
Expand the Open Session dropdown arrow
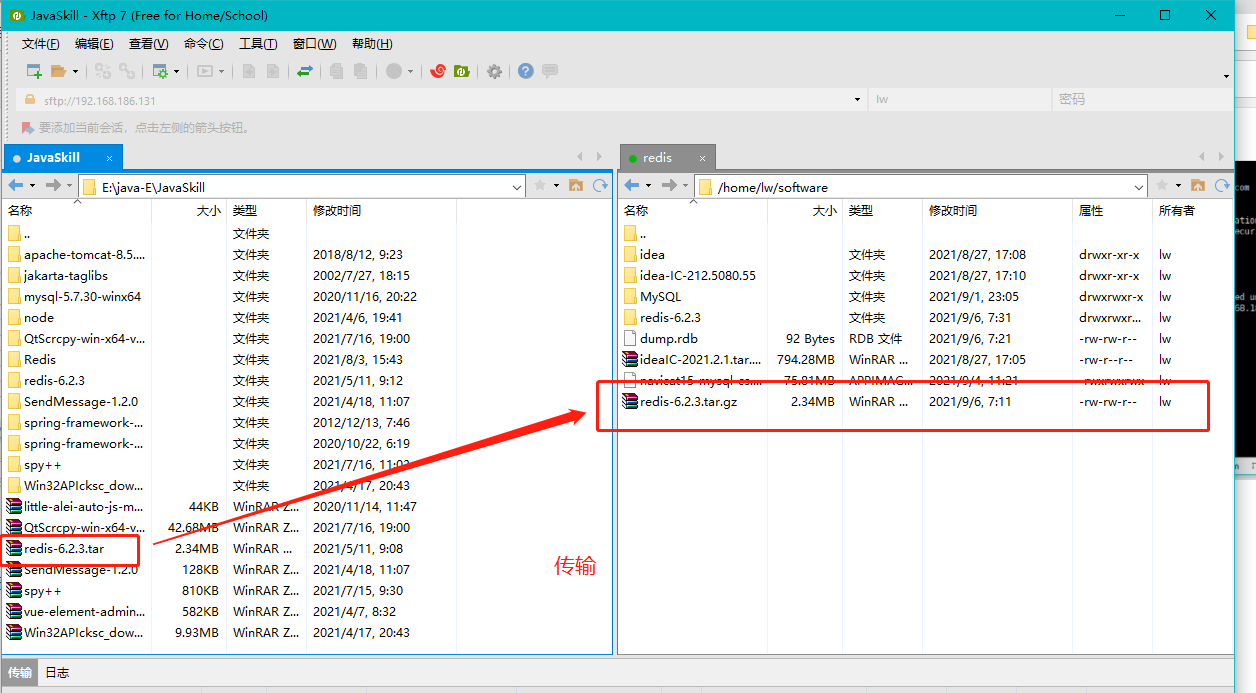click(74, 71)
